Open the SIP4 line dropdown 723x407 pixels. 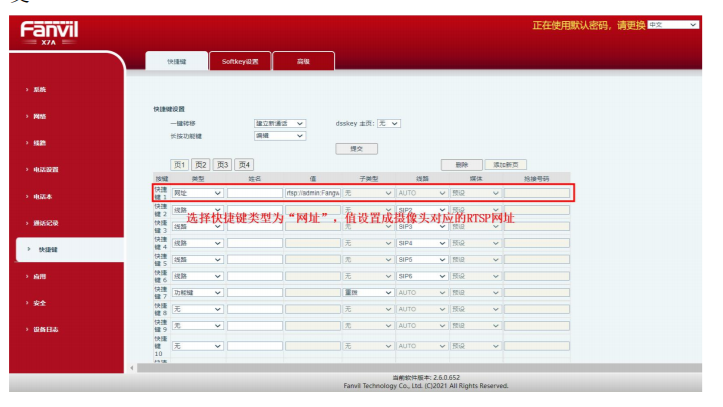click(x=421, y=243)
